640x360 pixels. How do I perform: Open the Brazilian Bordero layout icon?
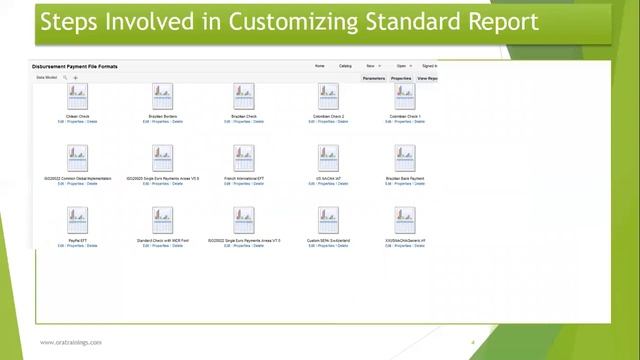point(162,96)
